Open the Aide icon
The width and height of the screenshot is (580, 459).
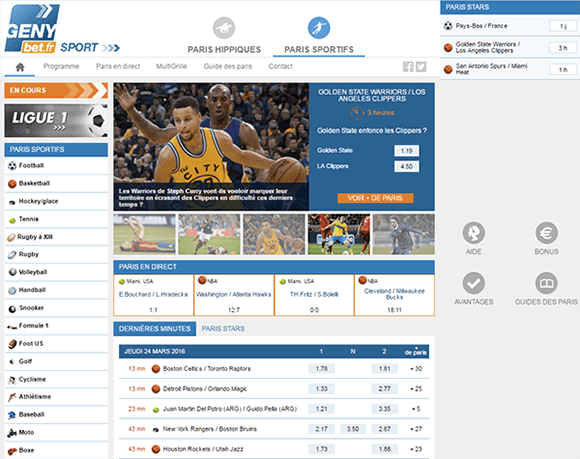pyautogui.click(x=473, y=233)
